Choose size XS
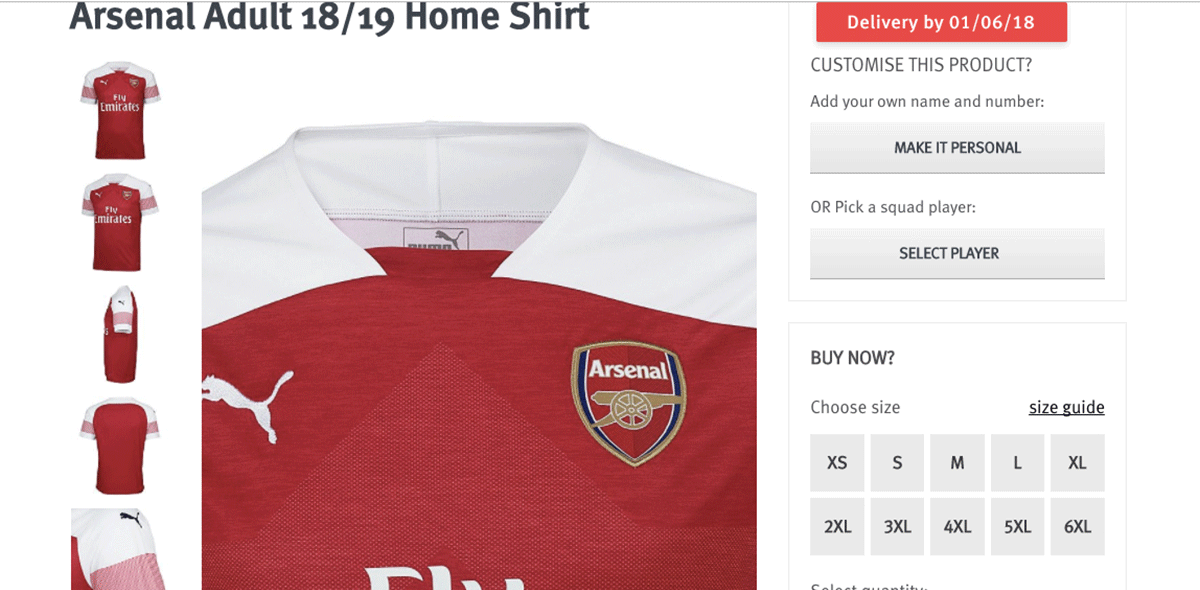Image resolution: width=1200 pixels, height=590 pixels. tap(837, 463)
